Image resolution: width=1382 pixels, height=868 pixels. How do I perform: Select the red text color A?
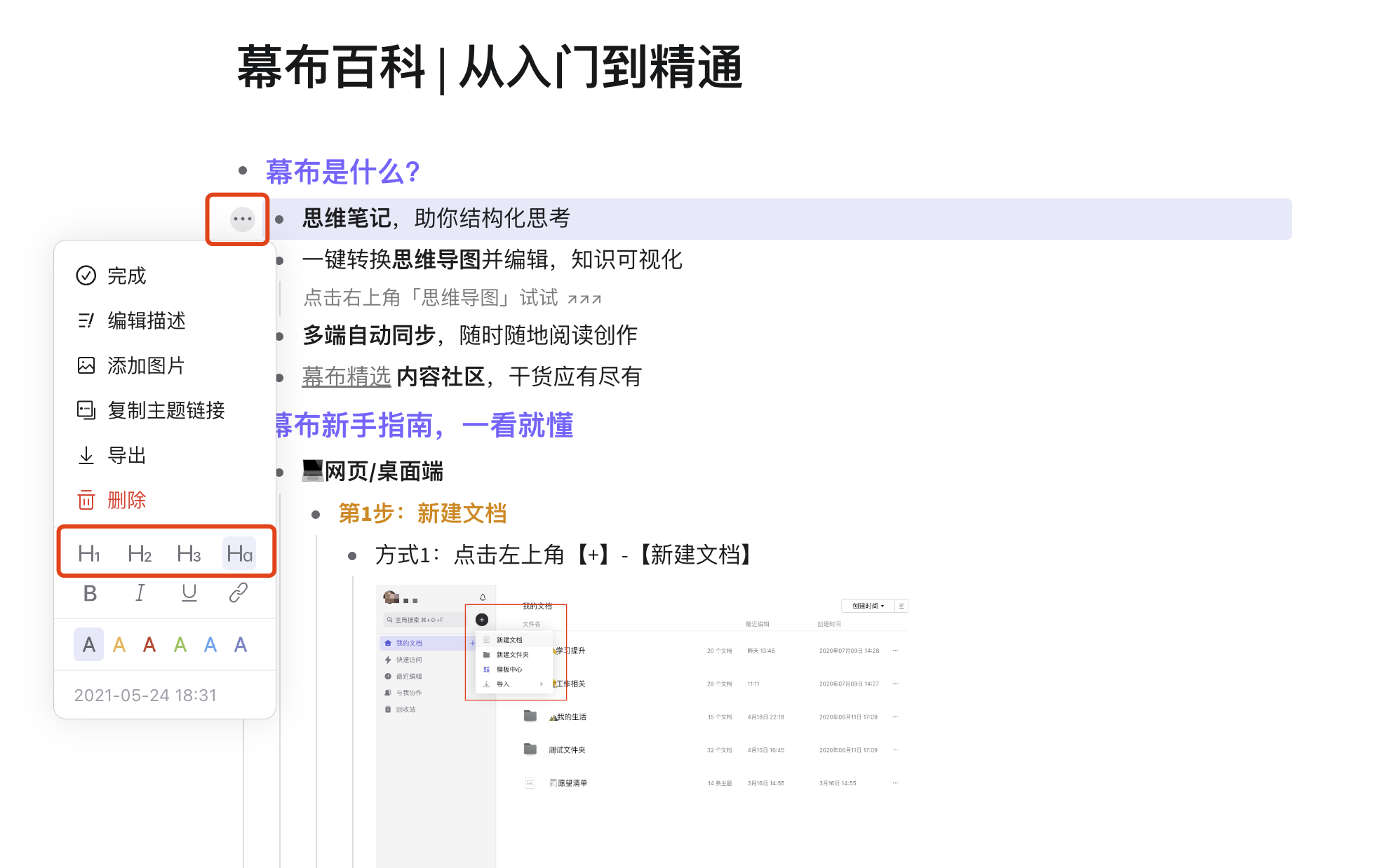pyautogui.click(x=149, y=644)
